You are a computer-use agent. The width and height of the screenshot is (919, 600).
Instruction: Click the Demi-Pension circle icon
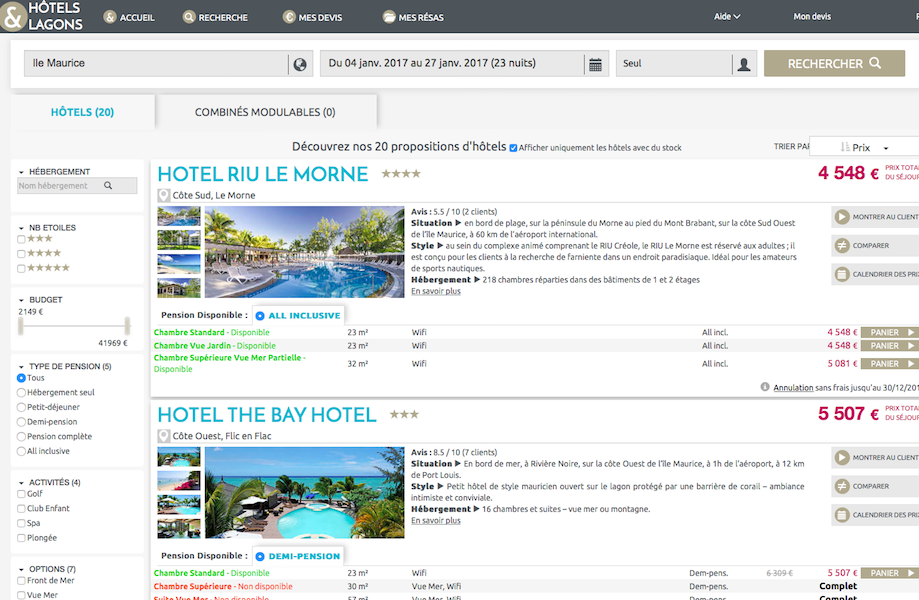(260, 557)
